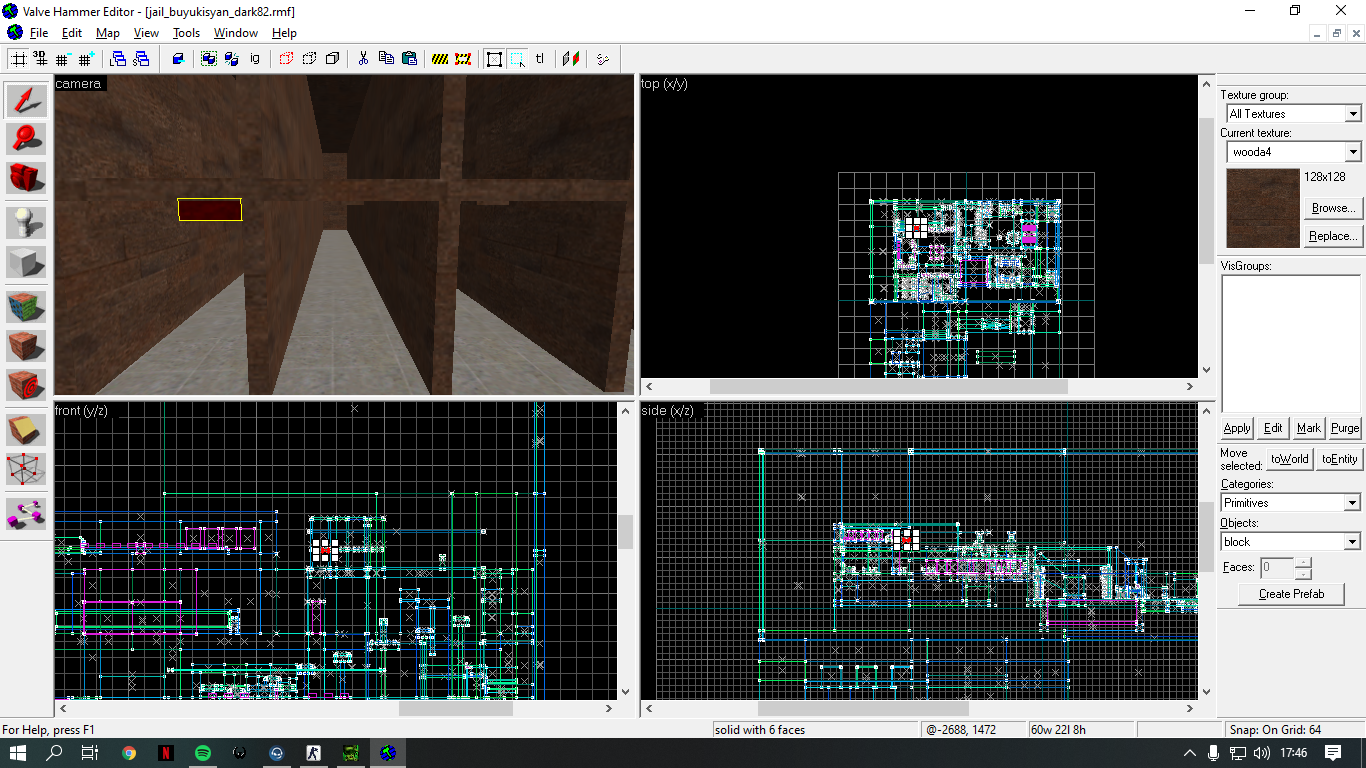Click the wooda4 texture preview thumbnail
Image resolution: width=1366 pixels, height=768 pixels.
pyautogui.click(x=1262, y=207)
